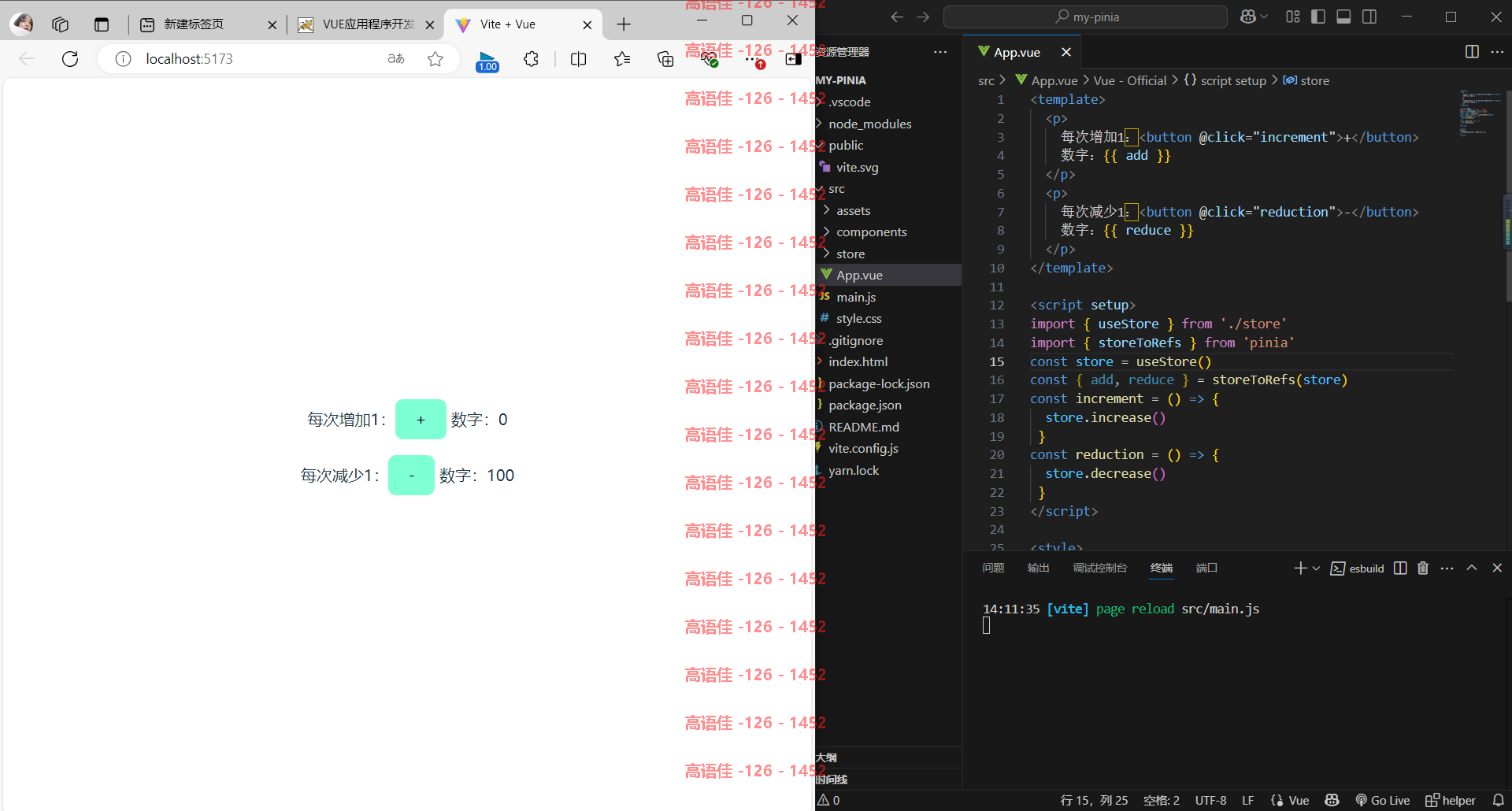Screen dimensions: 1512x811
Task: Click VS Code my-pinia search box
Action: [1085, 17]
